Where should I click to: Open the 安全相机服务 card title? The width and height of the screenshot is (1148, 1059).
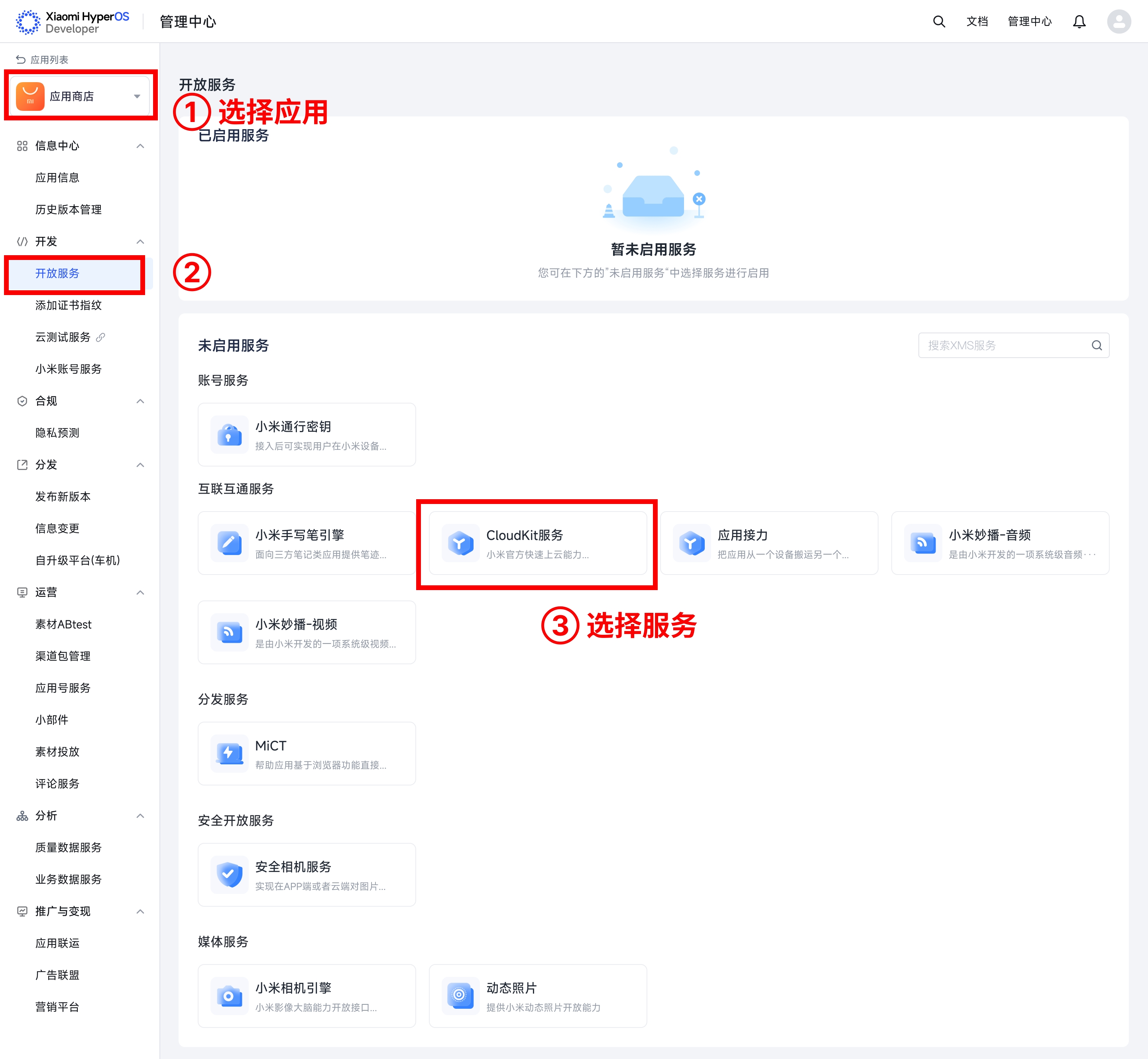293,866
